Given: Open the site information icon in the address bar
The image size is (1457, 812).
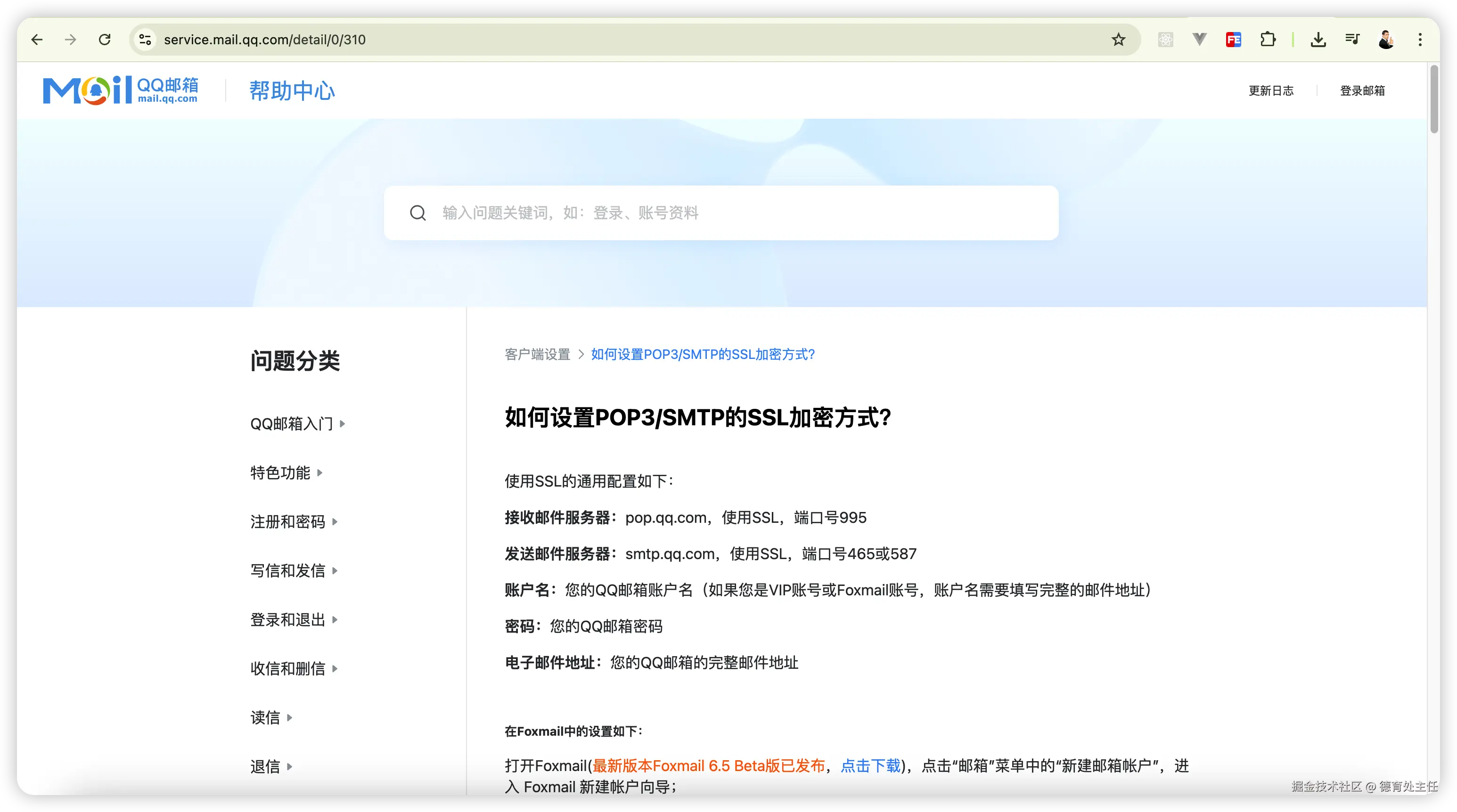Looking at the screenshot, I should (x=145, y=40).
